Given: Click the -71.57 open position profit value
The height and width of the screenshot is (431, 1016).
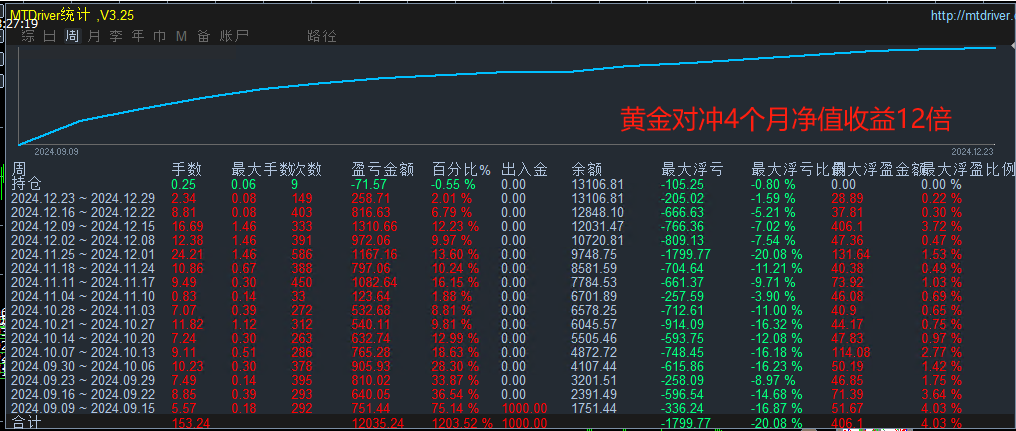Looking at the screenshot, I should coord(369,184).
